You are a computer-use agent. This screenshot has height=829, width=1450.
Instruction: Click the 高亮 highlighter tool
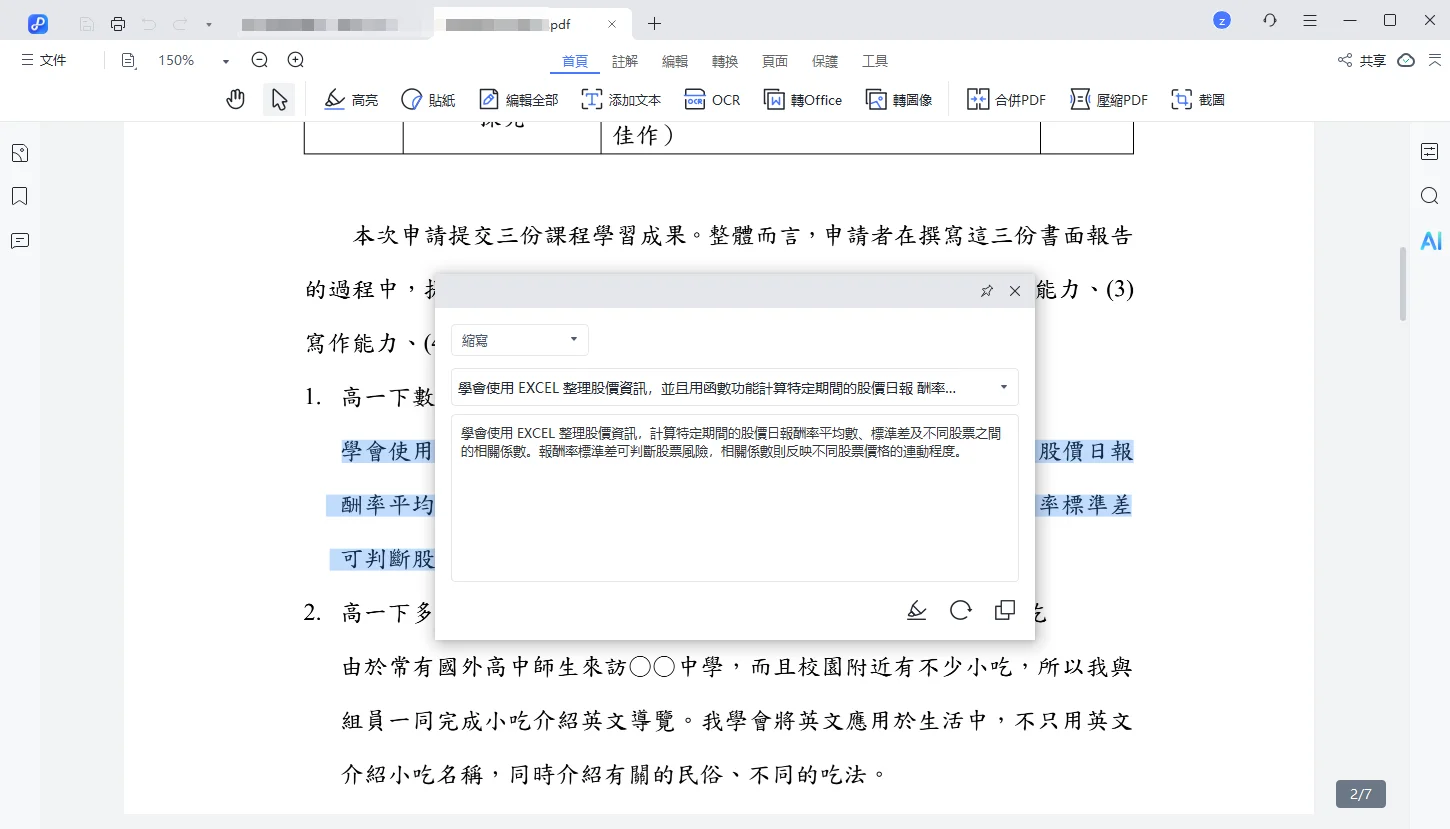click(x=350, y=99)
